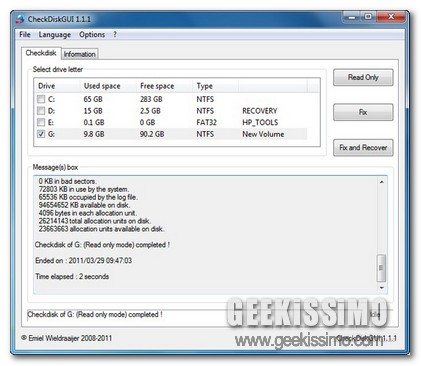Click the Fix and Recover button
This screenshot has height=366, width=421.
[363, 148]
